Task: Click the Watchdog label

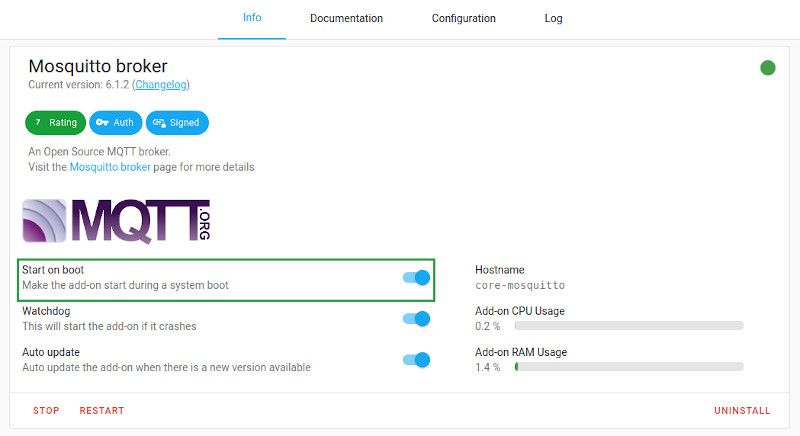Action: (46, 311)
